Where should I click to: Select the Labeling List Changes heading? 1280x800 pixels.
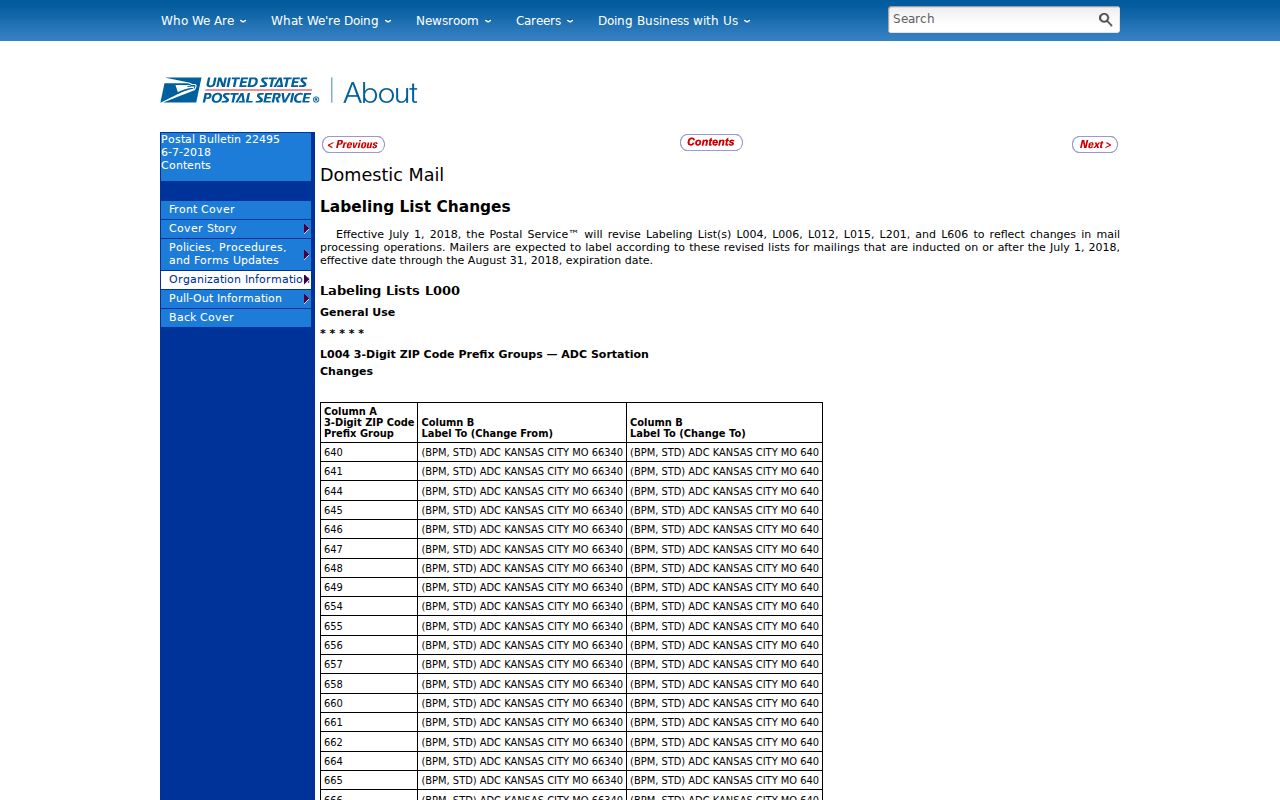tap(415, 207)
